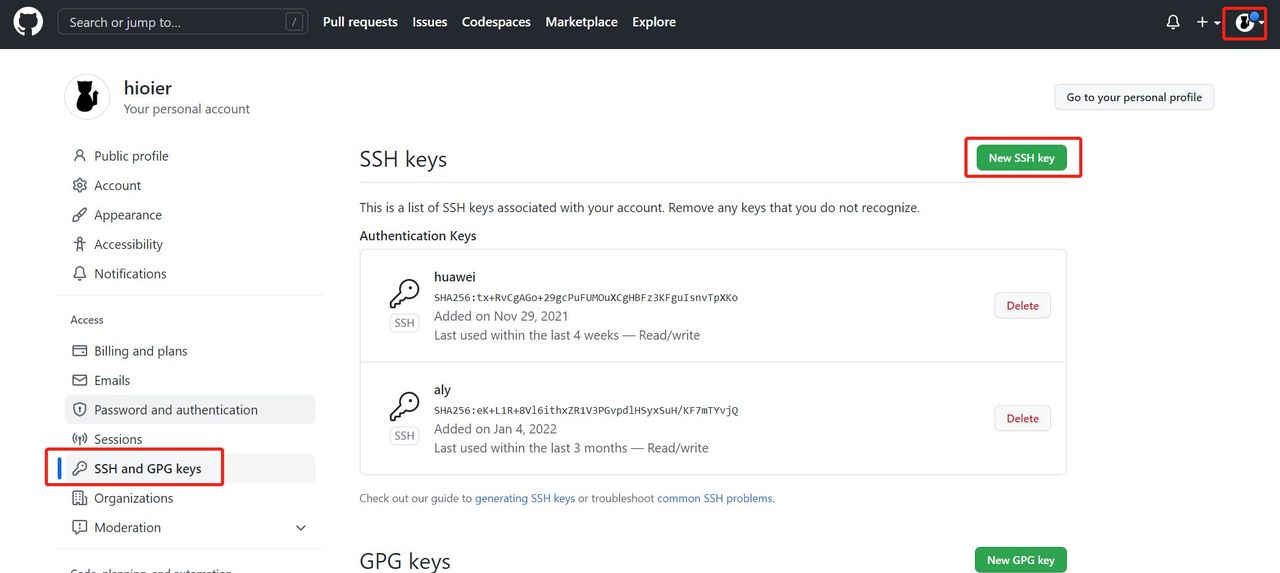The image size is (1280, 573).
Task: Expand the Moderation section chevron
Action: click(301, 527)
